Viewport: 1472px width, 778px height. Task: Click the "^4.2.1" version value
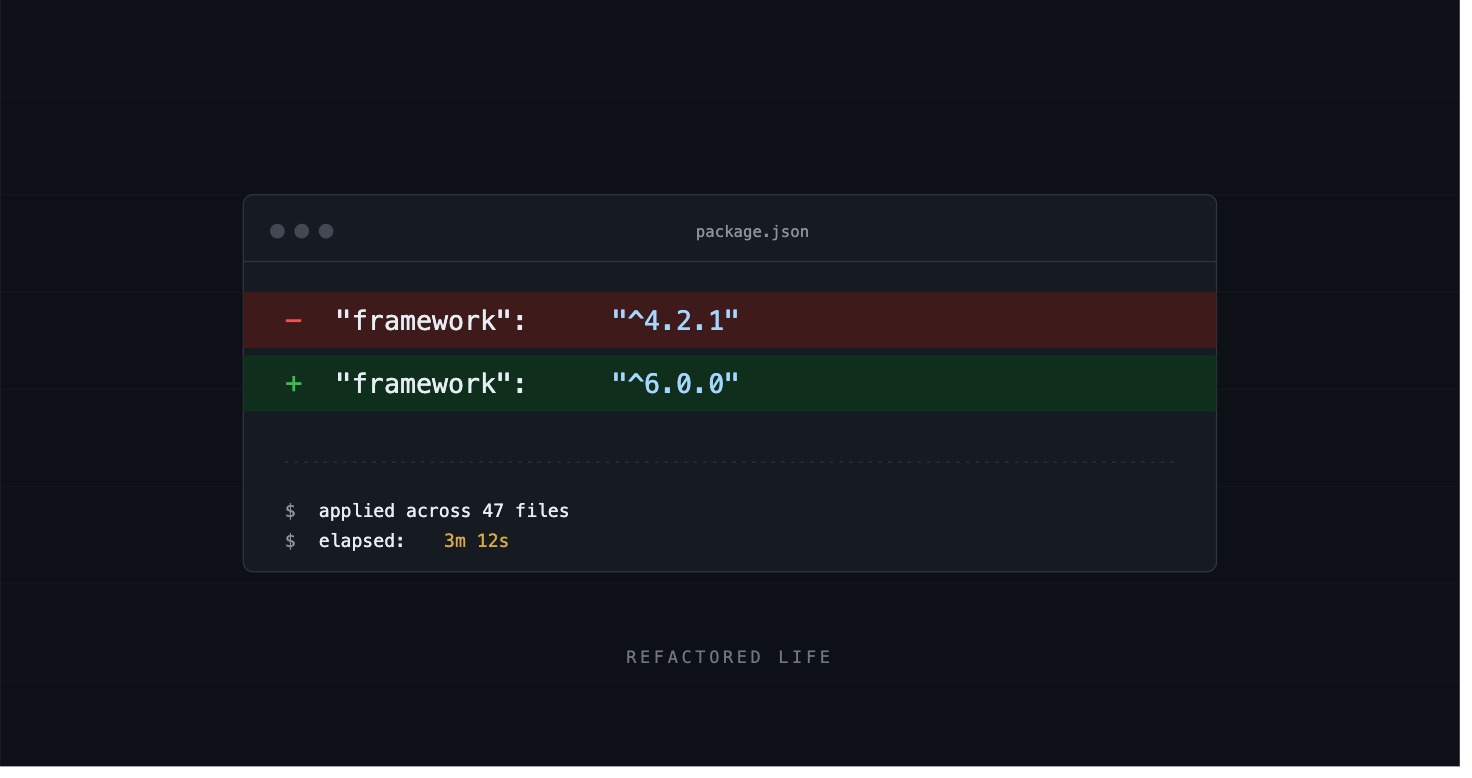[x=675, y=321]
